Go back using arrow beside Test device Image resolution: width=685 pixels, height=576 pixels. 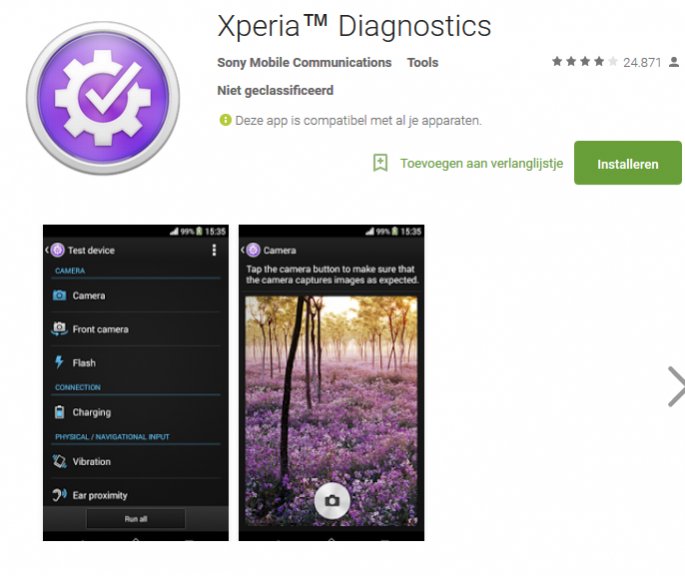(x=47, y=250)
